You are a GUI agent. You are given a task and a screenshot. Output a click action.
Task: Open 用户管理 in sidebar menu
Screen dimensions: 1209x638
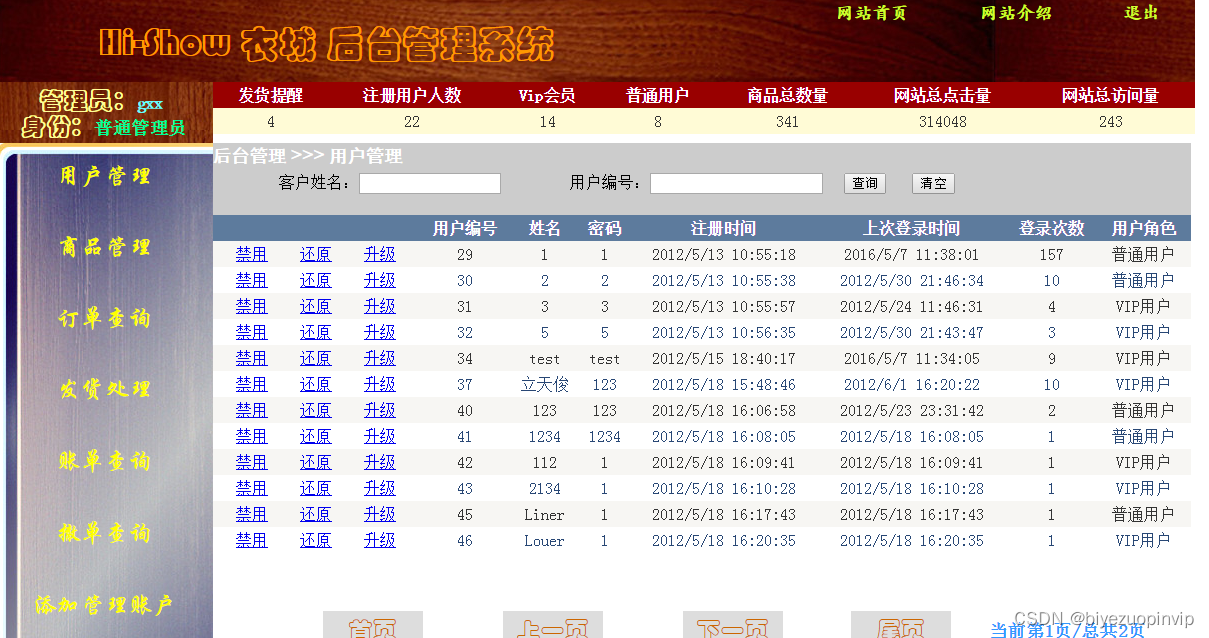click(105, 176)
